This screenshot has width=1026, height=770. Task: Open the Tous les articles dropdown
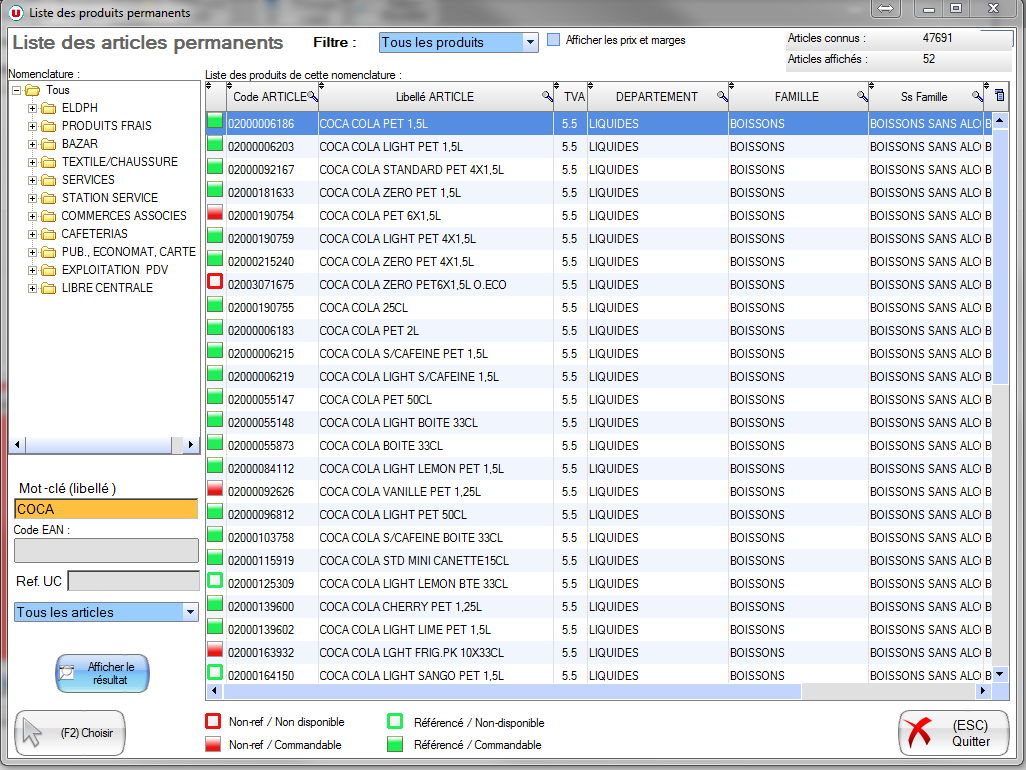pos(190,612)
